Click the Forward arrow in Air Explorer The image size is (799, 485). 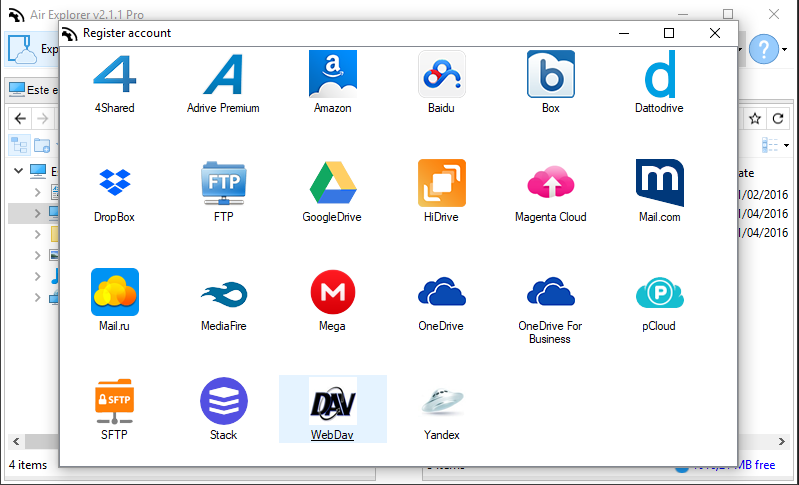coord(43,119)
